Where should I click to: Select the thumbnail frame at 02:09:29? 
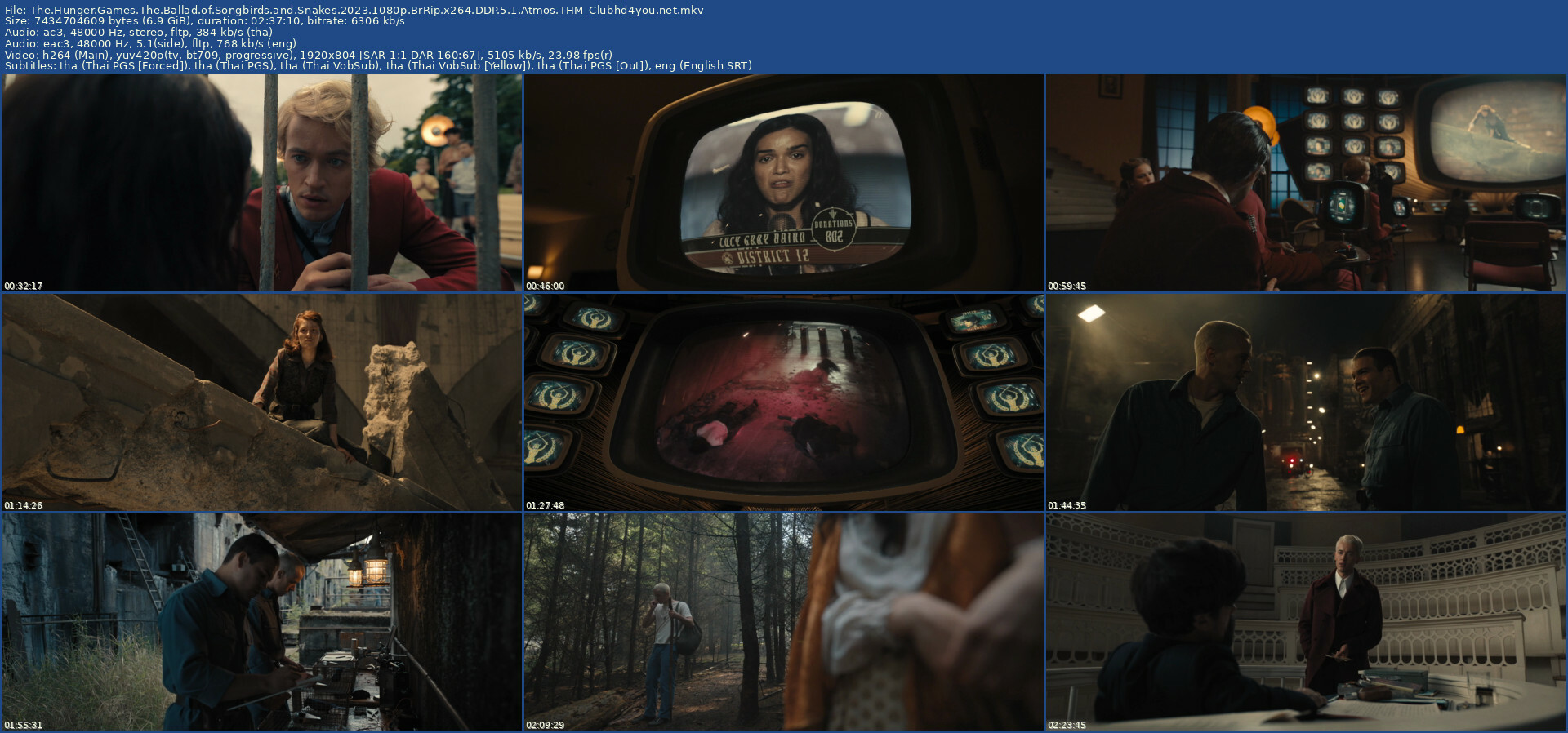tap(784, 622)
